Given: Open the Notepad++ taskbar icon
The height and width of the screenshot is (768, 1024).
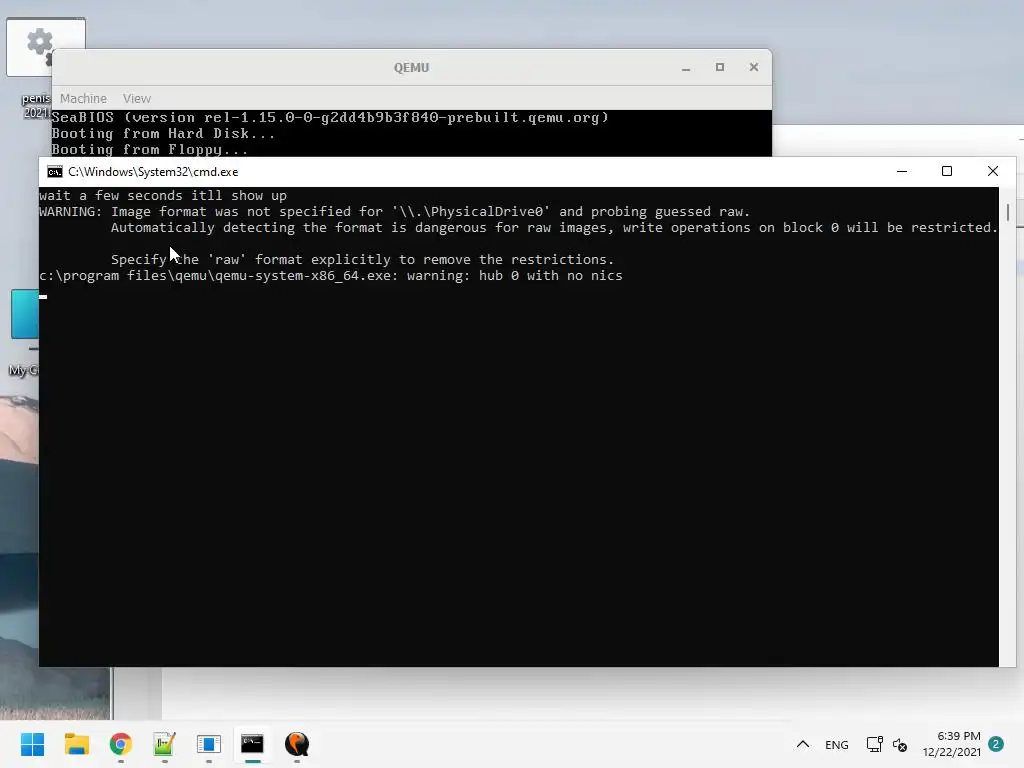Looking at the screenshot, I should click(165, 744).
